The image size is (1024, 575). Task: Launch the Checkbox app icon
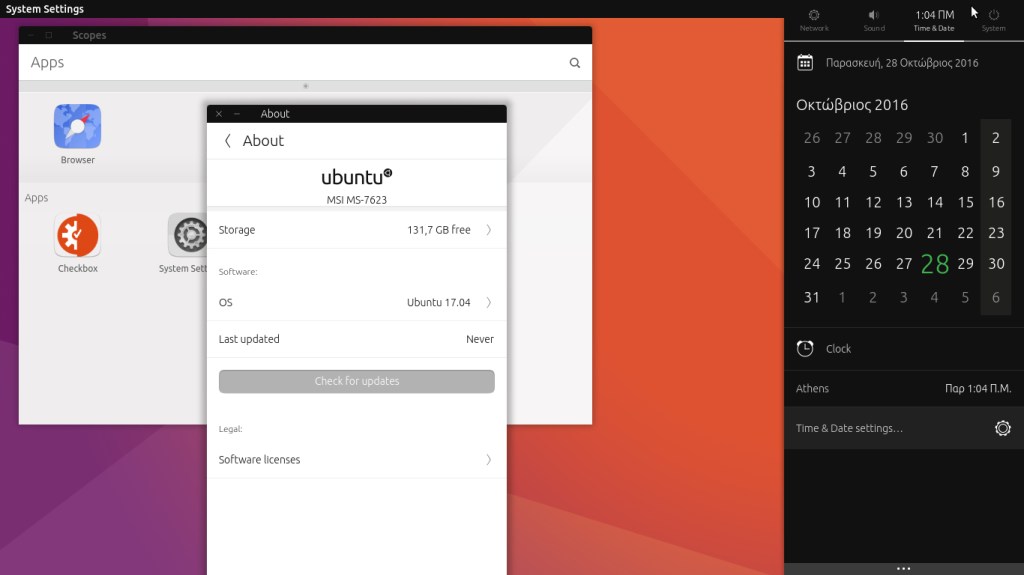coord(77,236)
